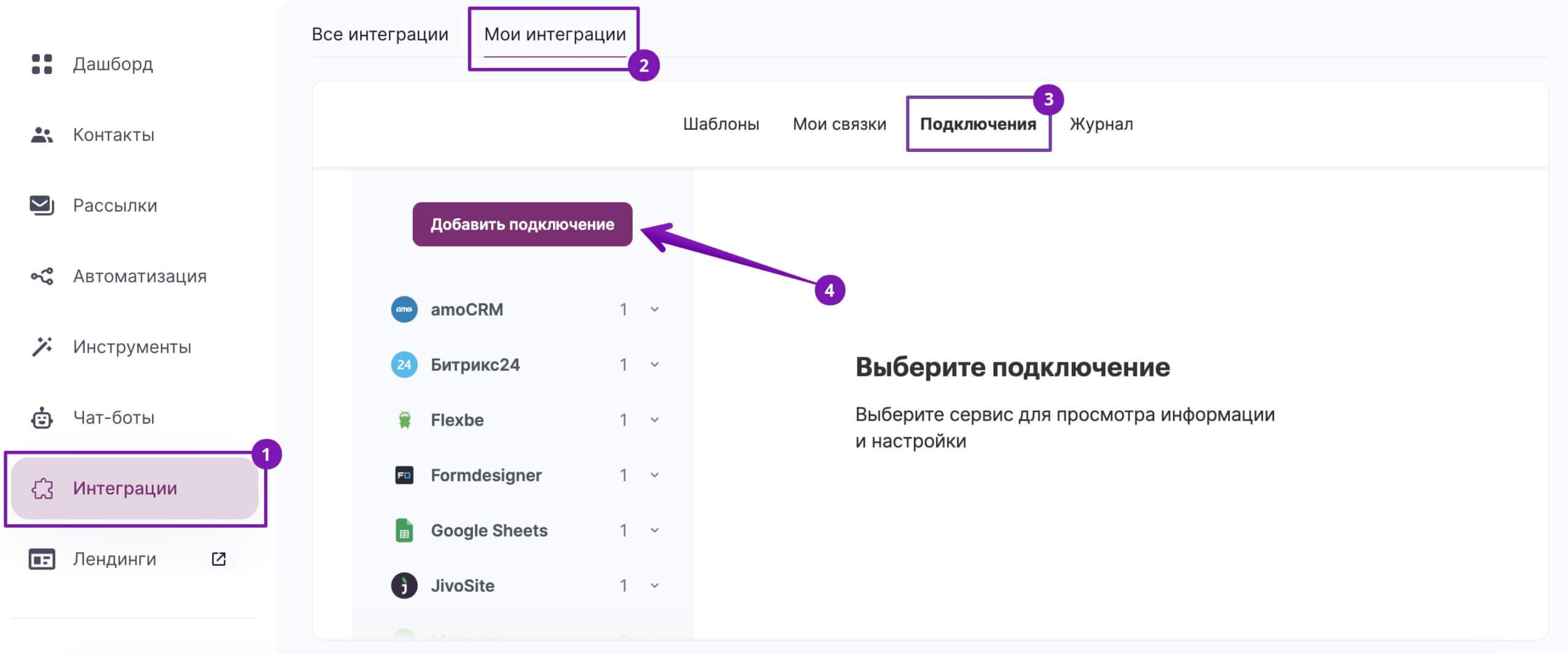Open the Мои связки section
Viewport: 1568px width, 653px height.
click(x=840, y=124)
